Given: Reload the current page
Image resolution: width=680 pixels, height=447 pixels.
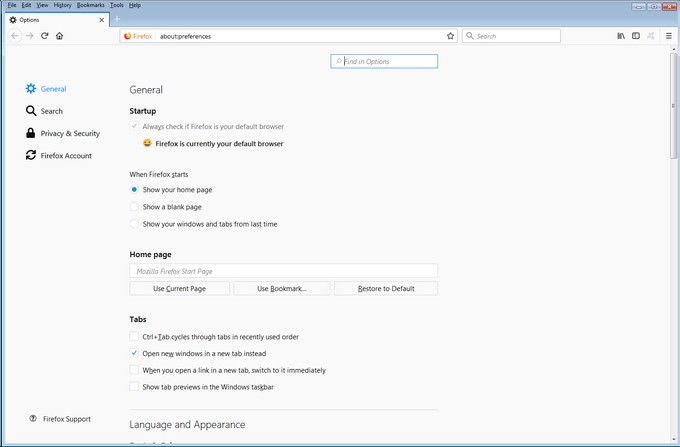Looking at the screenshot, I should [x=45, y=36].
